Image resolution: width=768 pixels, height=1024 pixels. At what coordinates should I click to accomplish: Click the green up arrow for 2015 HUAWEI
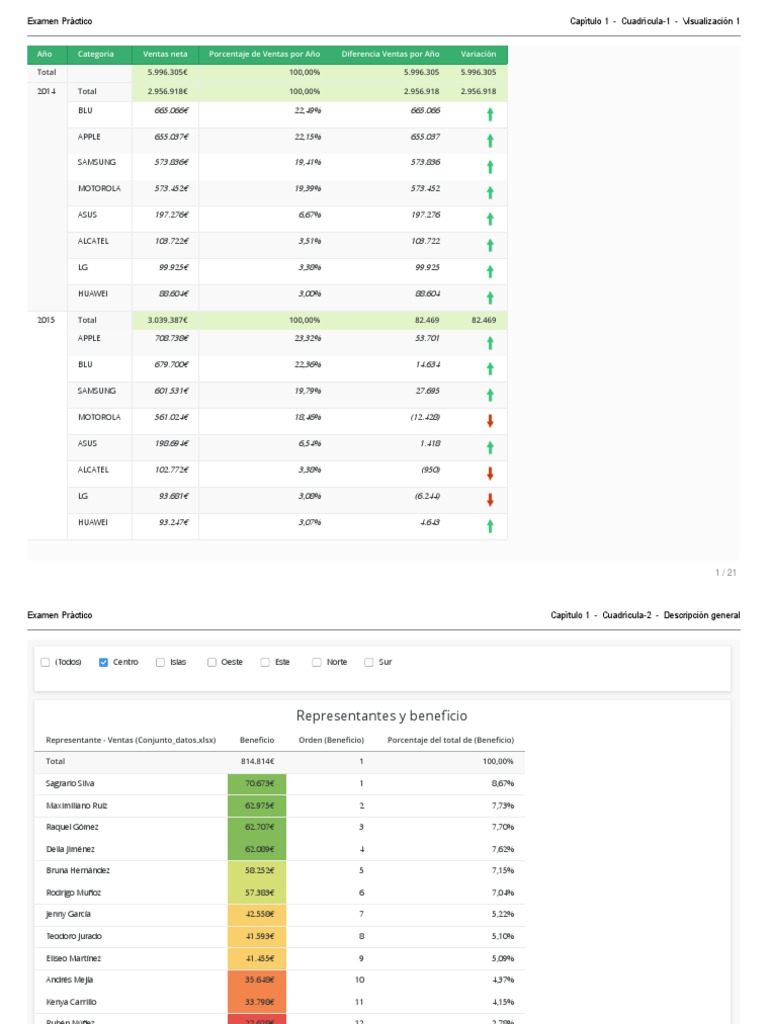(490, 526)
